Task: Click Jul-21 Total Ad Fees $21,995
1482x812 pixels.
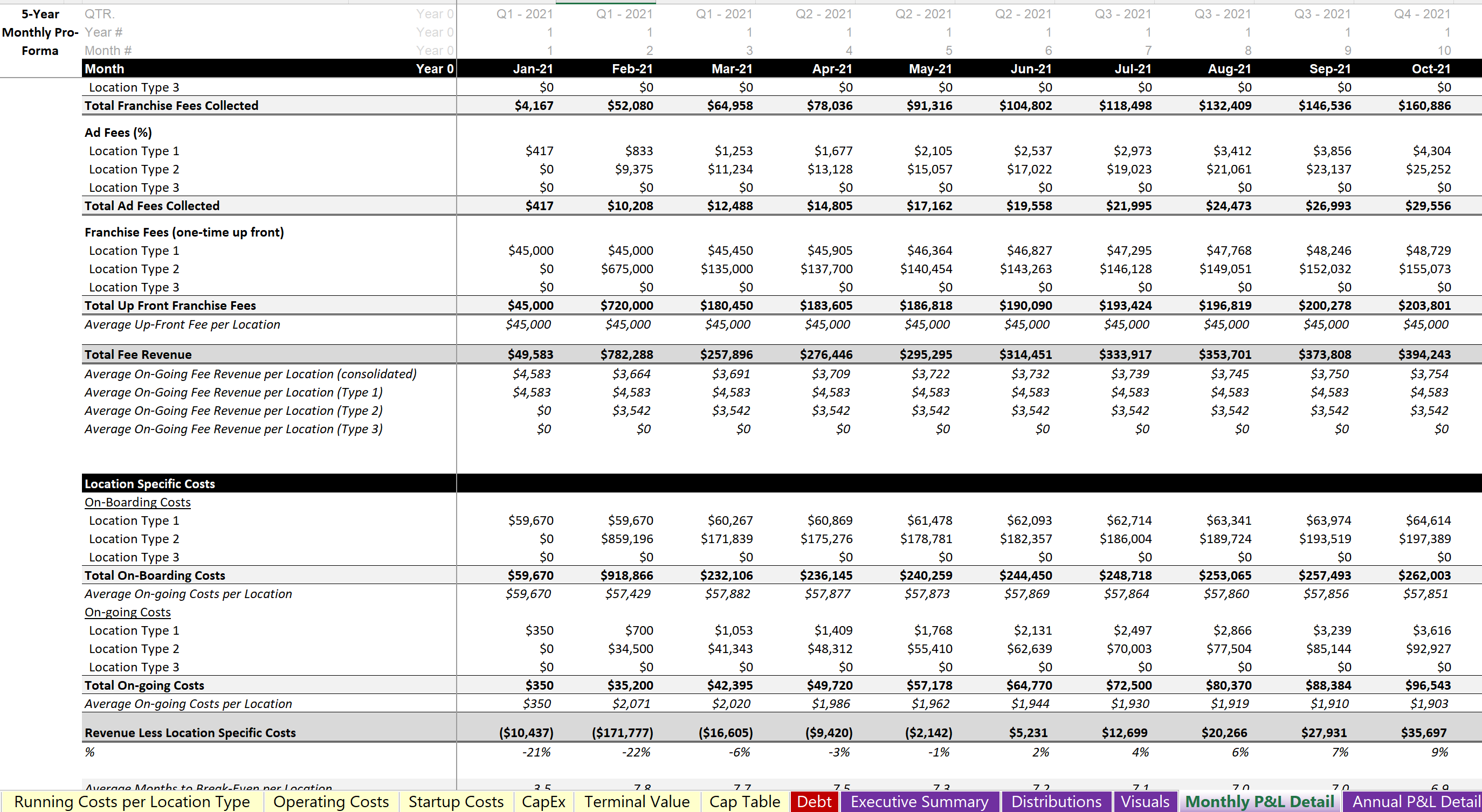Action: [x=1129, y=206]
